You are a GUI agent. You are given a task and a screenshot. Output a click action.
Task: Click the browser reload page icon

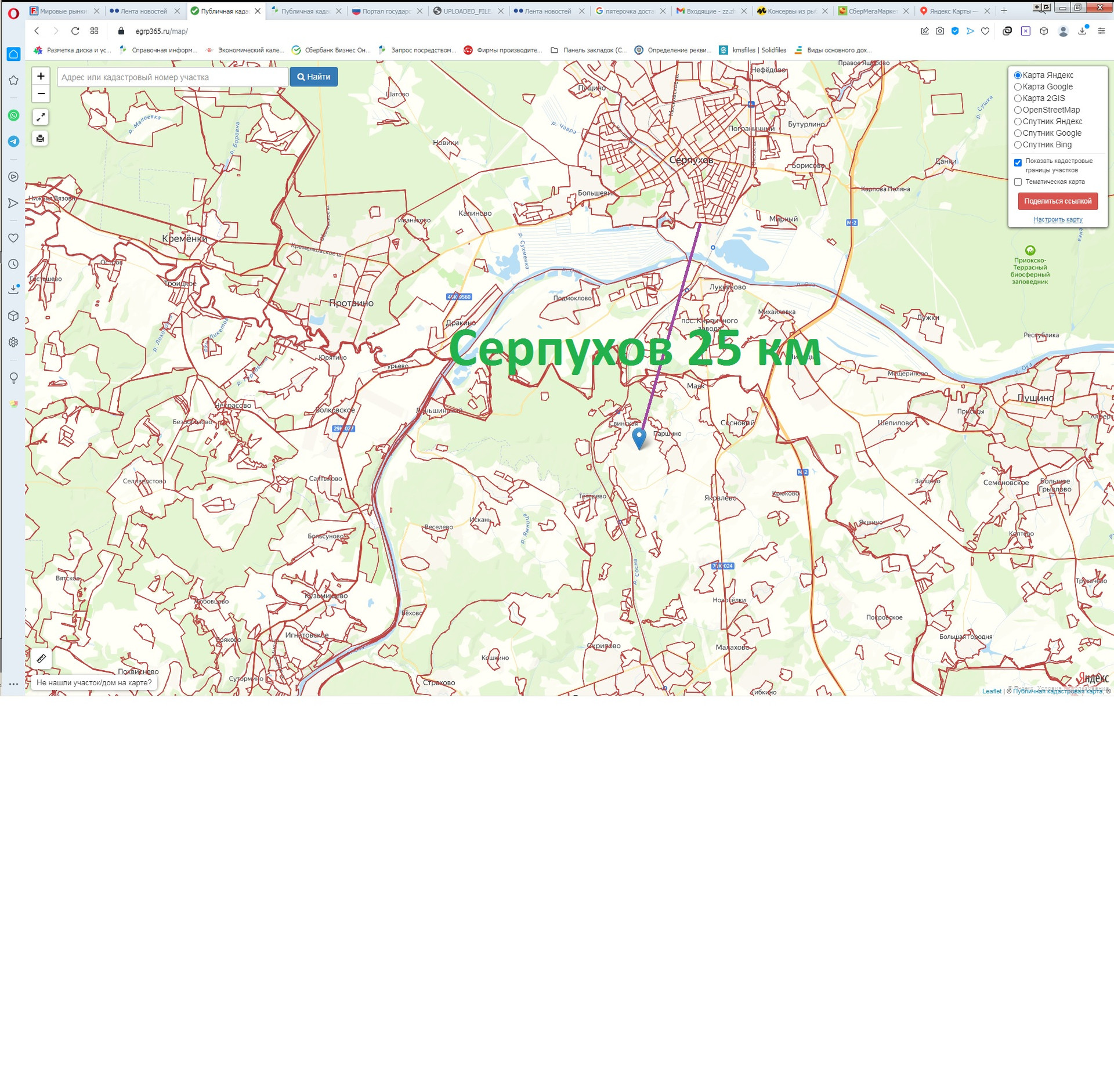click(x=75, y=31)
